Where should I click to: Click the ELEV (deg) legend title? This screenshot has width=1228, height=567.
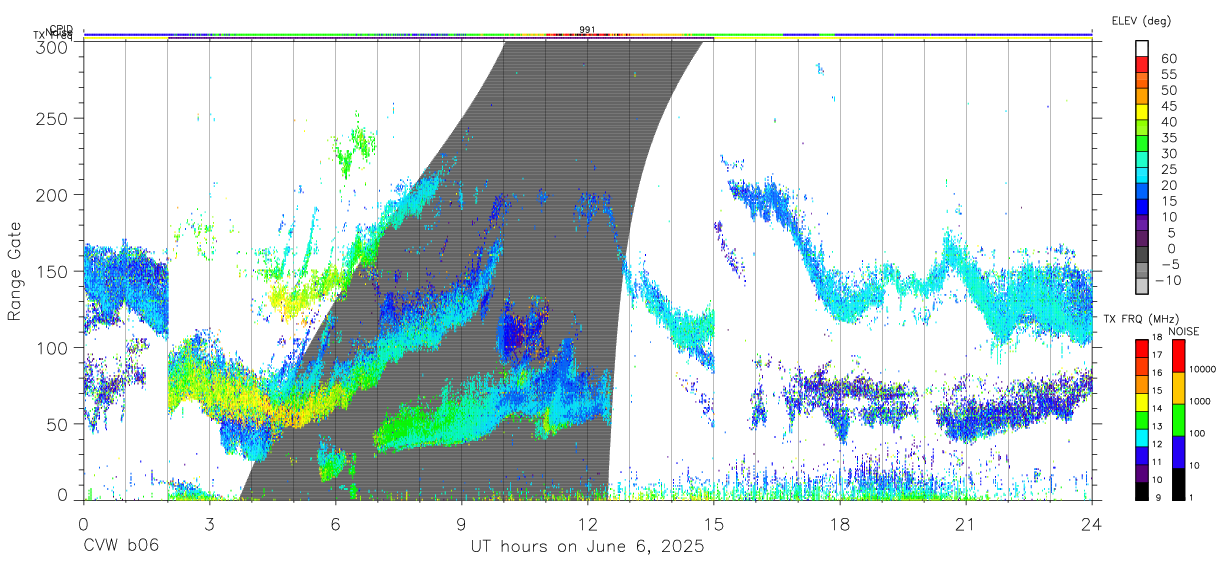click(1141, 20)
